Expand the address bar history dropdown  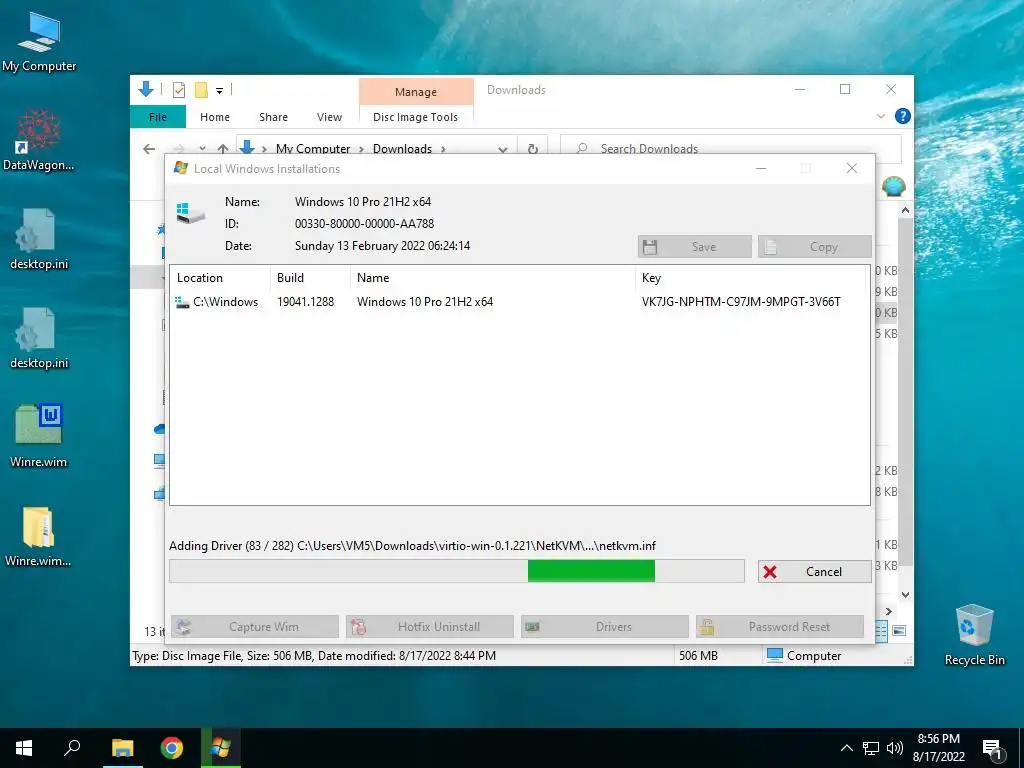(x=503, y=149)
